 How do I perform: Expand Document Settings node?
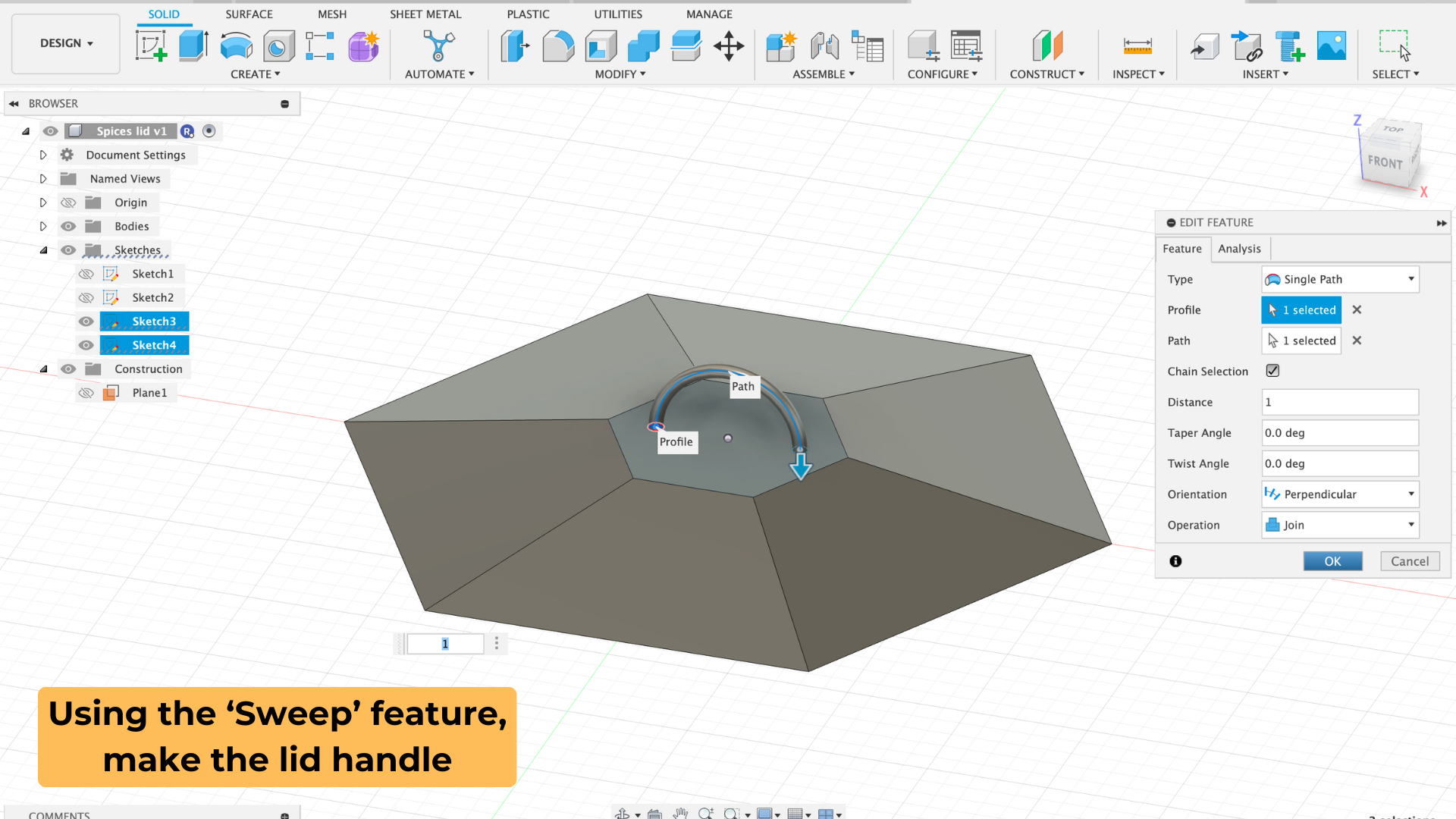click(43, 155)
